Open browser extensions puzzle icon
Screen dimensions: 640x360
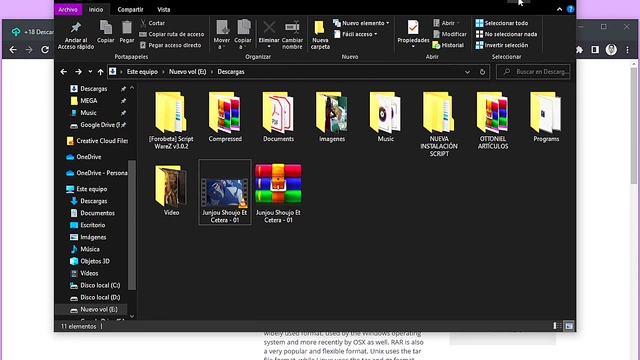pyautogui.click(x=580, y=50)
